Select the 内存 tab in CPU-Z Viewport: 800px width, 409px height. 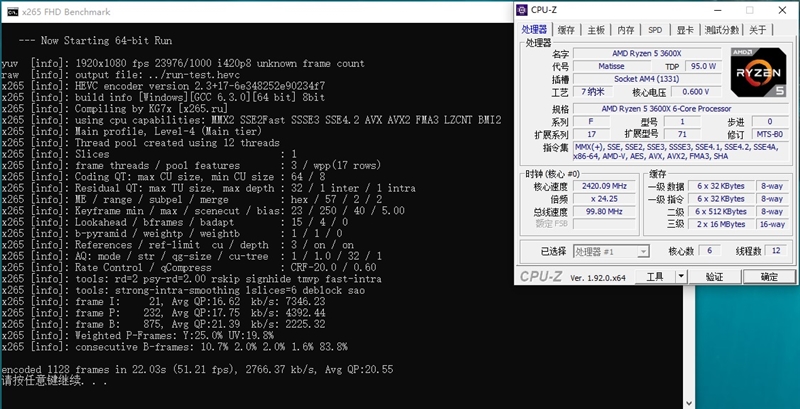click(x=626, y=30)
